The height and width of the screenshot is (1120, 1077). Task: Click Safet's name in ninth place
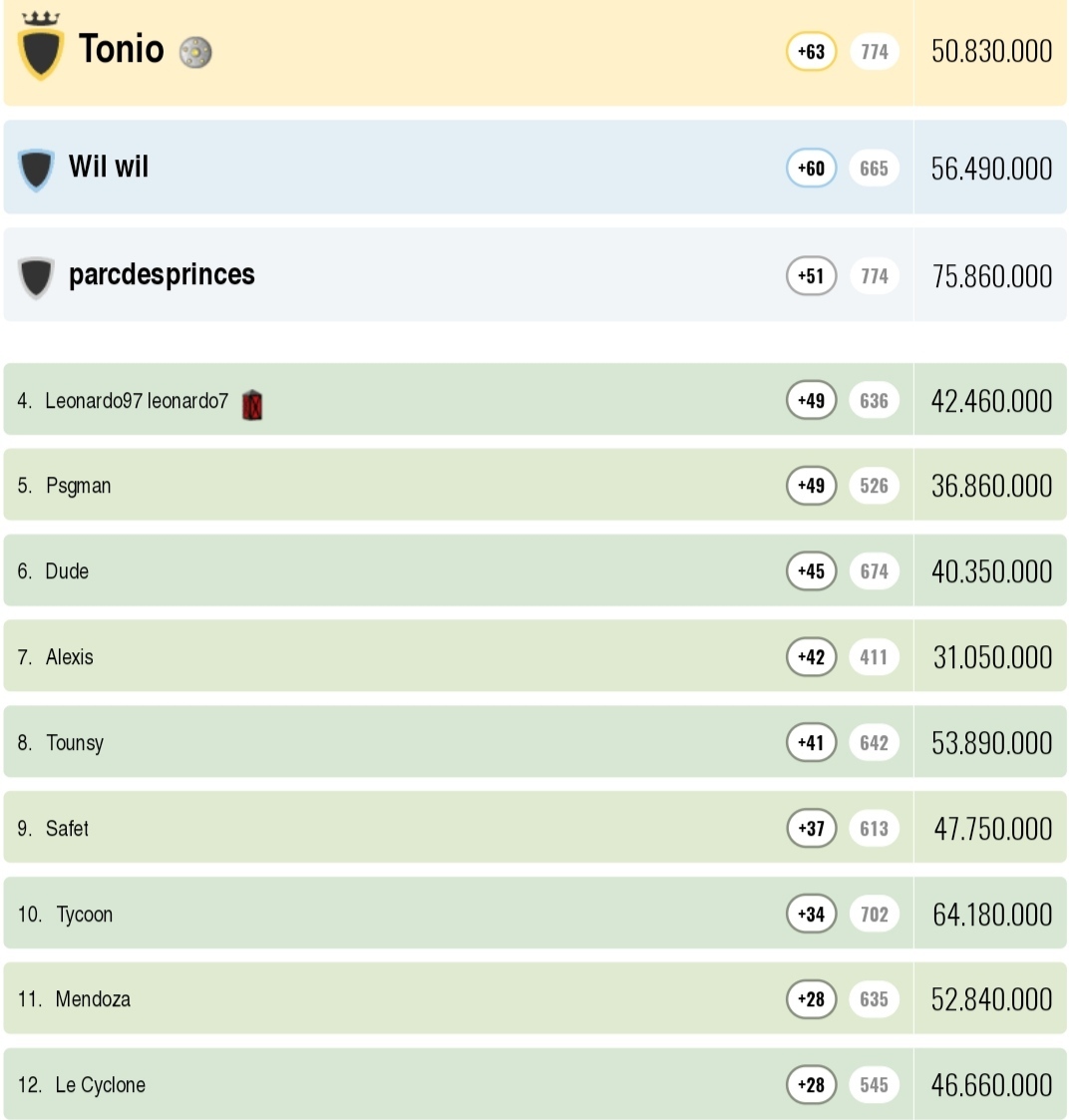(x=67, y=829)
